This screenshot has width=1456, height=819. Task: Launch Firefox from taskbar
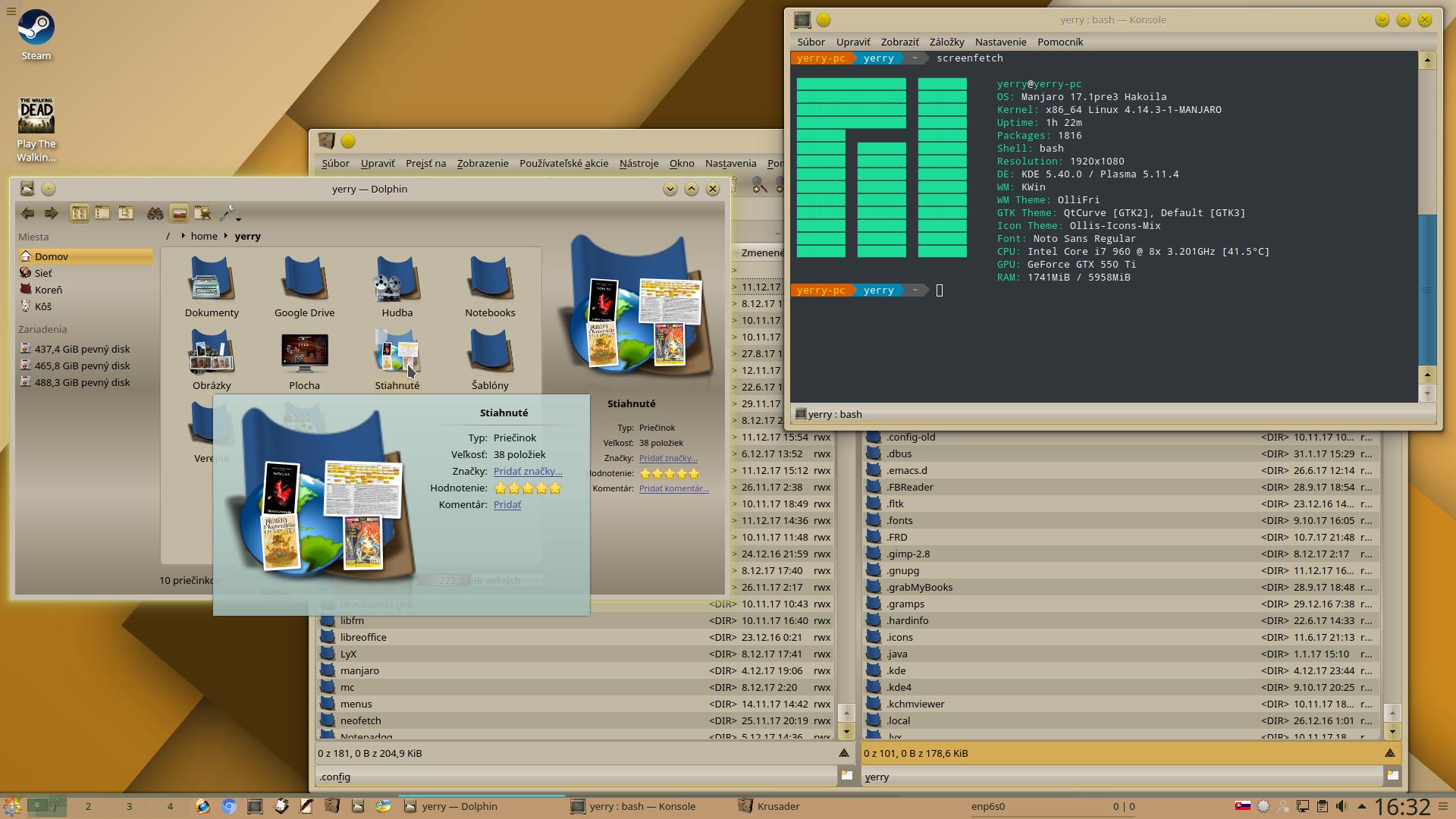point(202,806)
